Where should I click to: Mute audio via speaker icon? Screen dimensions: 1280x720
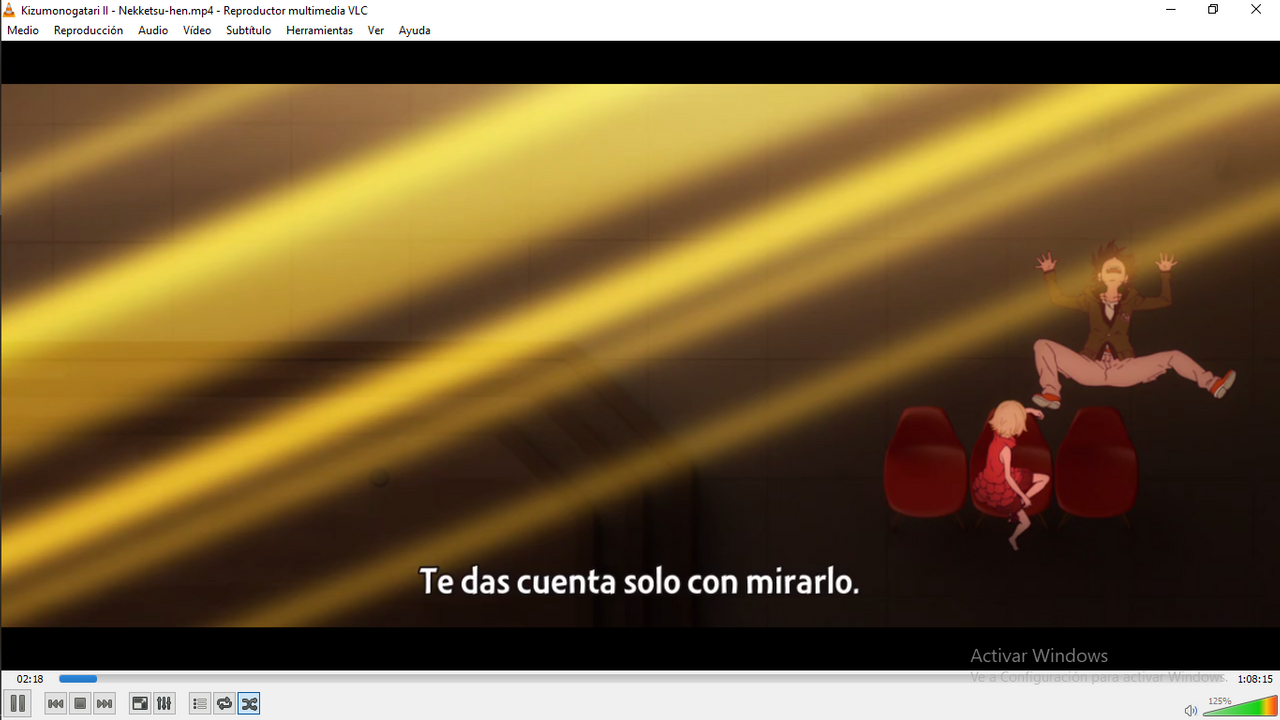[x=1190, y=710]
